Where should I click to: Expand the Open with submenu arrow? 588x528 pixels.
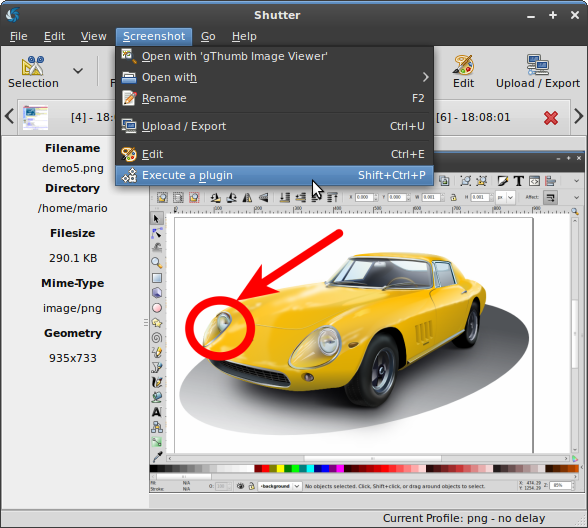point(425,77)
